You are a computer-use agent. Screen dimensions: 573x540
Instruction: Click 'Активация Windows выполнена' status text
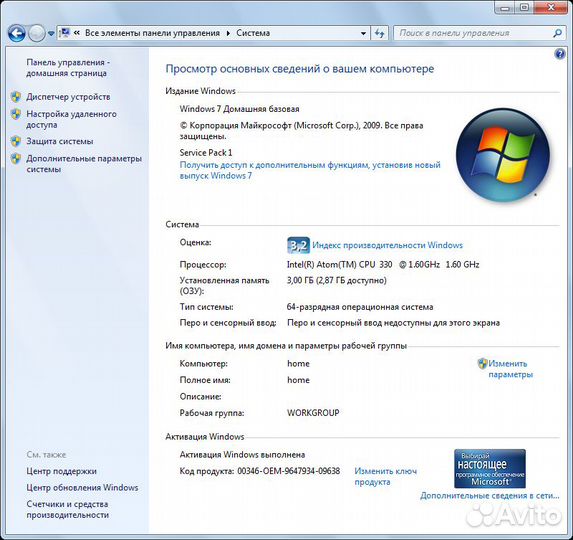pyautogui.click(x=242, y=455)
